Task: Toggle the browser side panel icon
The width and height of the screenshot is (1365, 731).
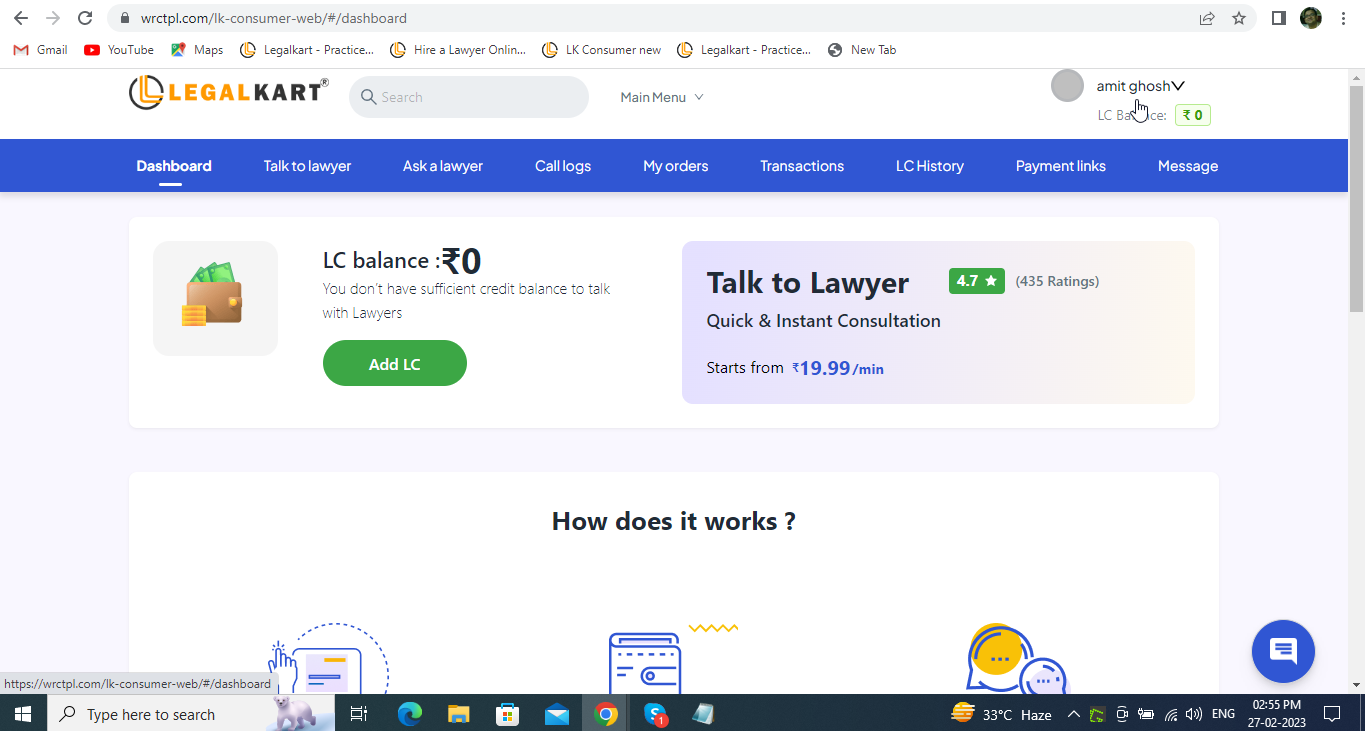Action: click(1278, 18)
